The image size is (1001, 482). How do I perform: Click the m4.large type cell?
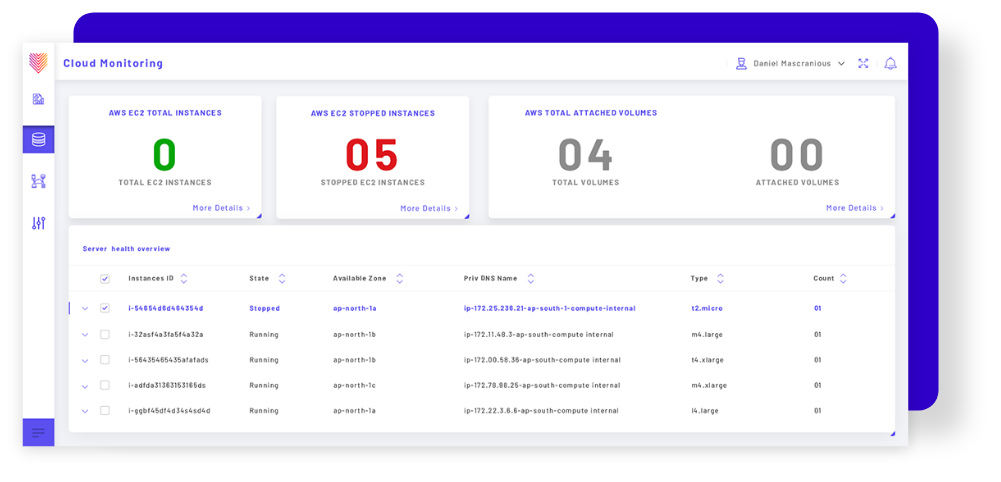click(707, 335)
